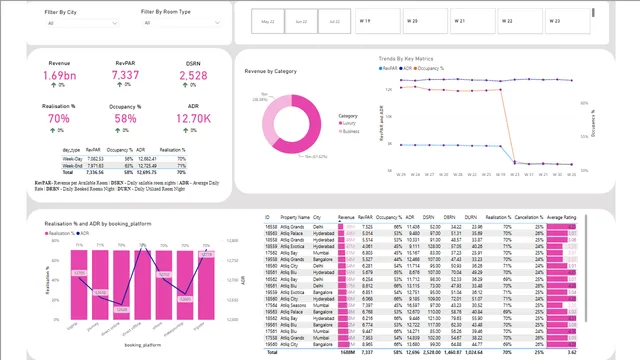This screenshot has height=360, width=640.
Task: Select the Atliq City Delhi row
Action: pos(420,266)
